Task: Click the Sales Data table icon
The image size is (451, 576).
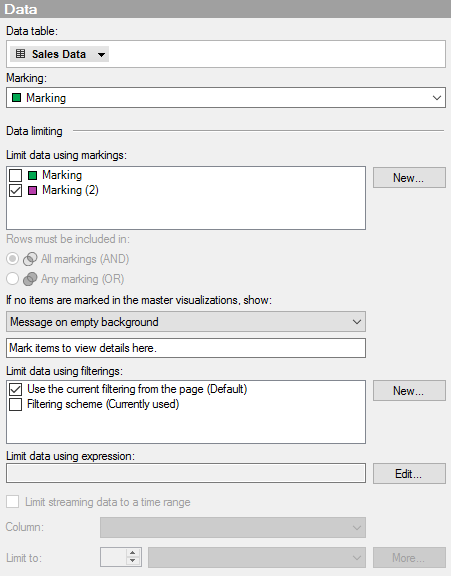Action: (21, 54)
